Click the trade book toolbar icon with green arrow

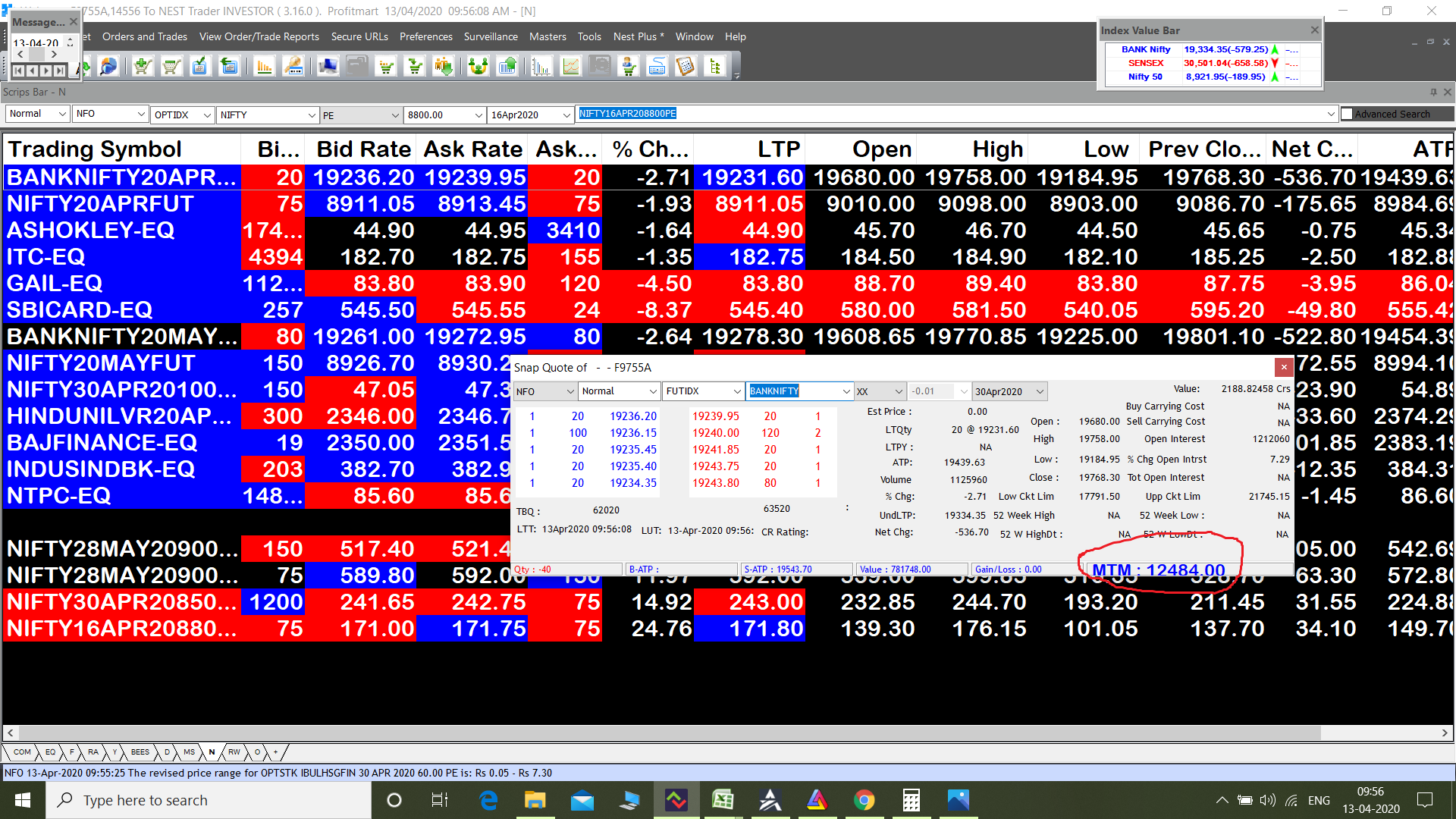coord(228,67)
